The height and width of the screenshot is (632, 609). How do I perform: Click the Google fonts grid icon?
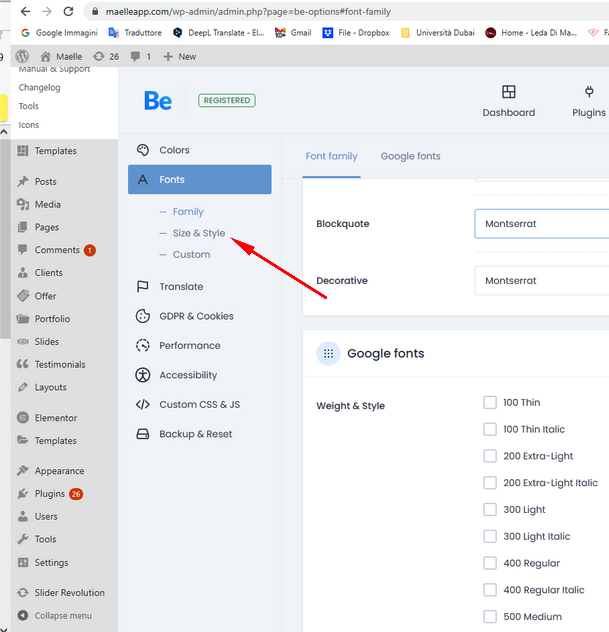click(x=328, y=353)
